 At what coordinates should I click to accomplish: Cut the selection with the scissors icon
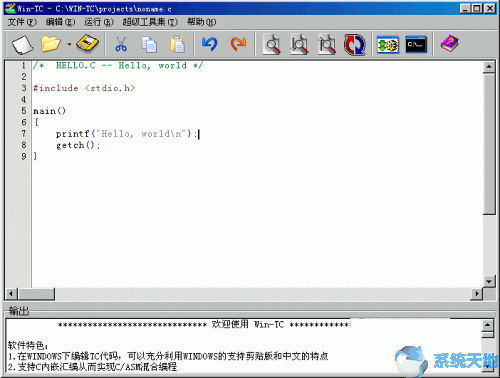point(121,44)
